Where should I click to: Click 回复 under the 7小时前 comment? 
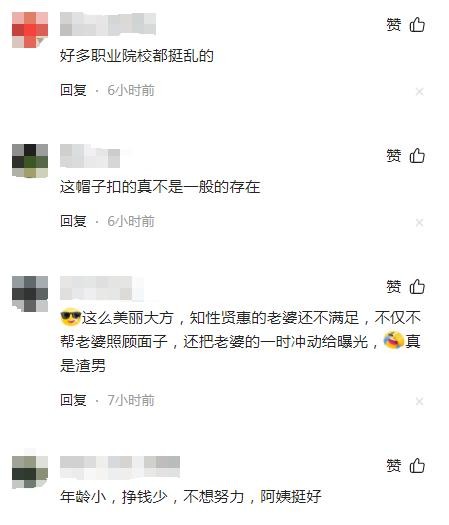click(73, 400)
